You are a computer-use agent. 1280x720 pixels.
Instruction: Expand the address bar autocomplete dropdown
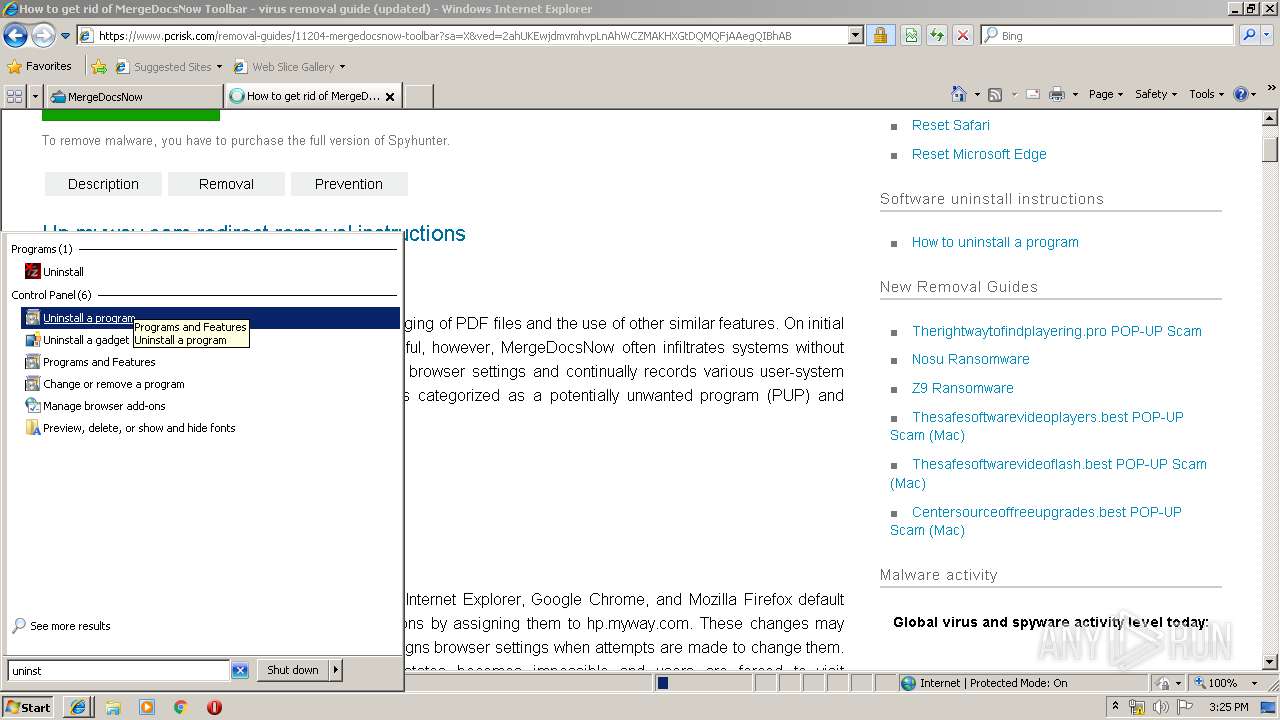855,36
